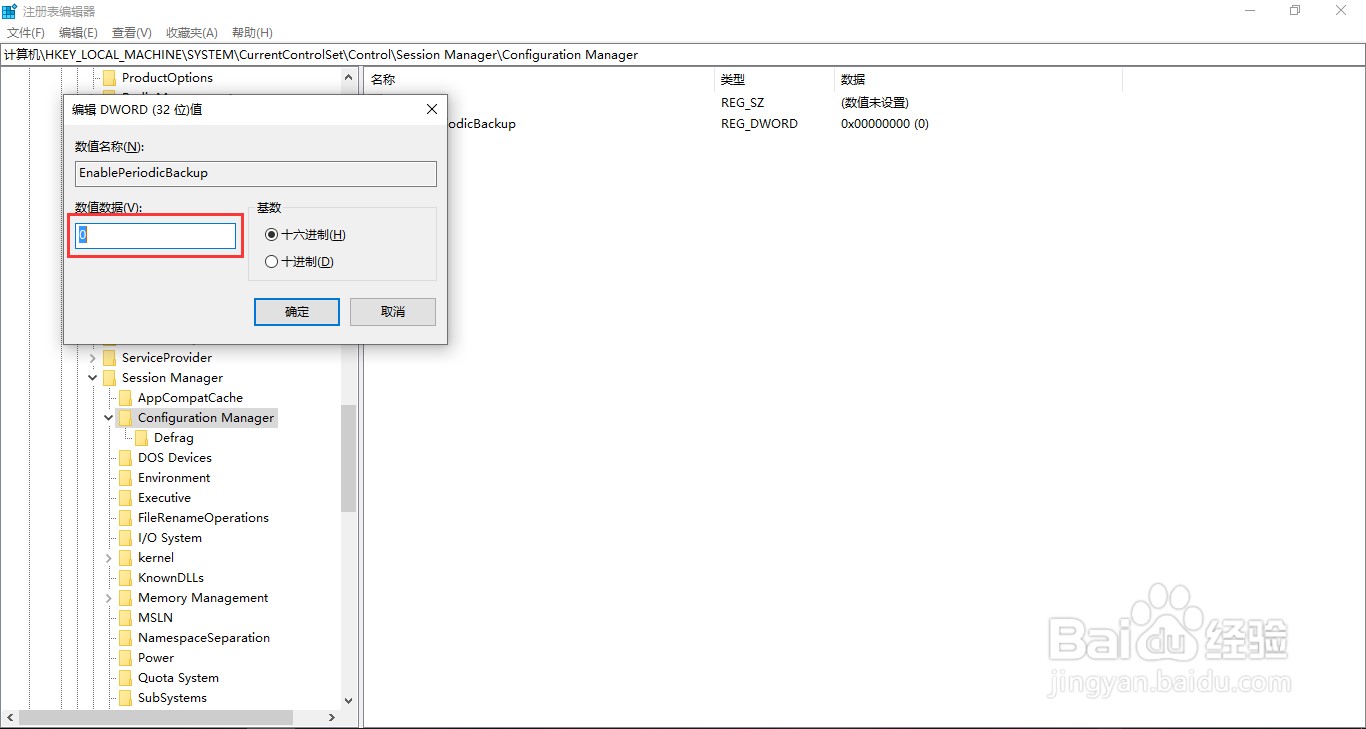1366x729 pixels.
Task: Click the tree pane vertical scrollbar thumb
Action: (x=348, y=458)
